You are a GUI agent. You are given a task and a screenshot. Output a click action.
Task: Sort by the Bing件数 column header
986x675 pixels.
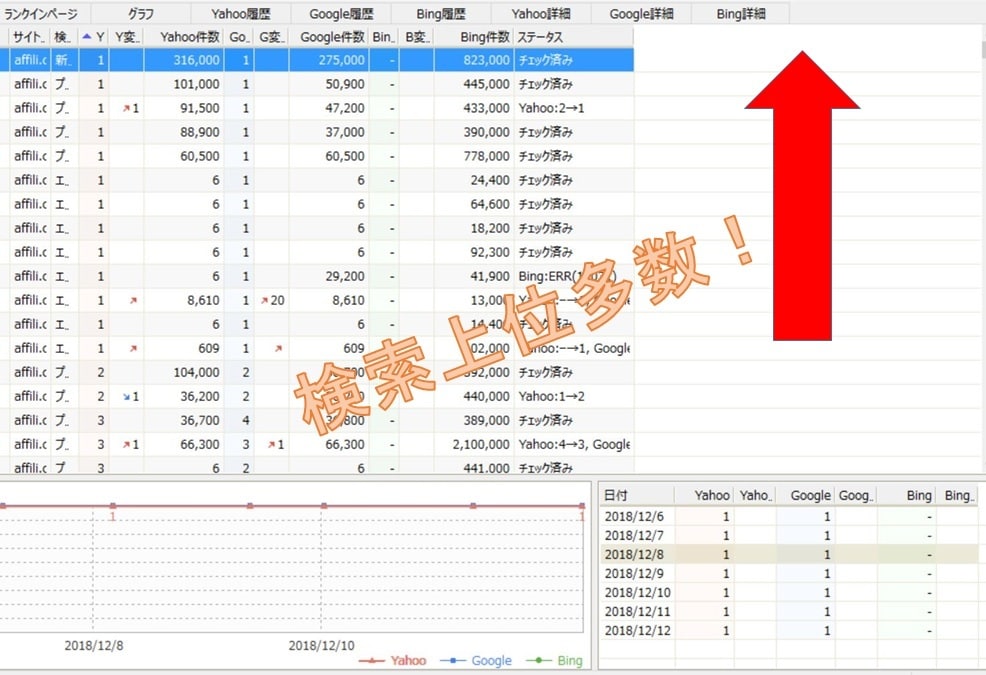coord(474,37)
